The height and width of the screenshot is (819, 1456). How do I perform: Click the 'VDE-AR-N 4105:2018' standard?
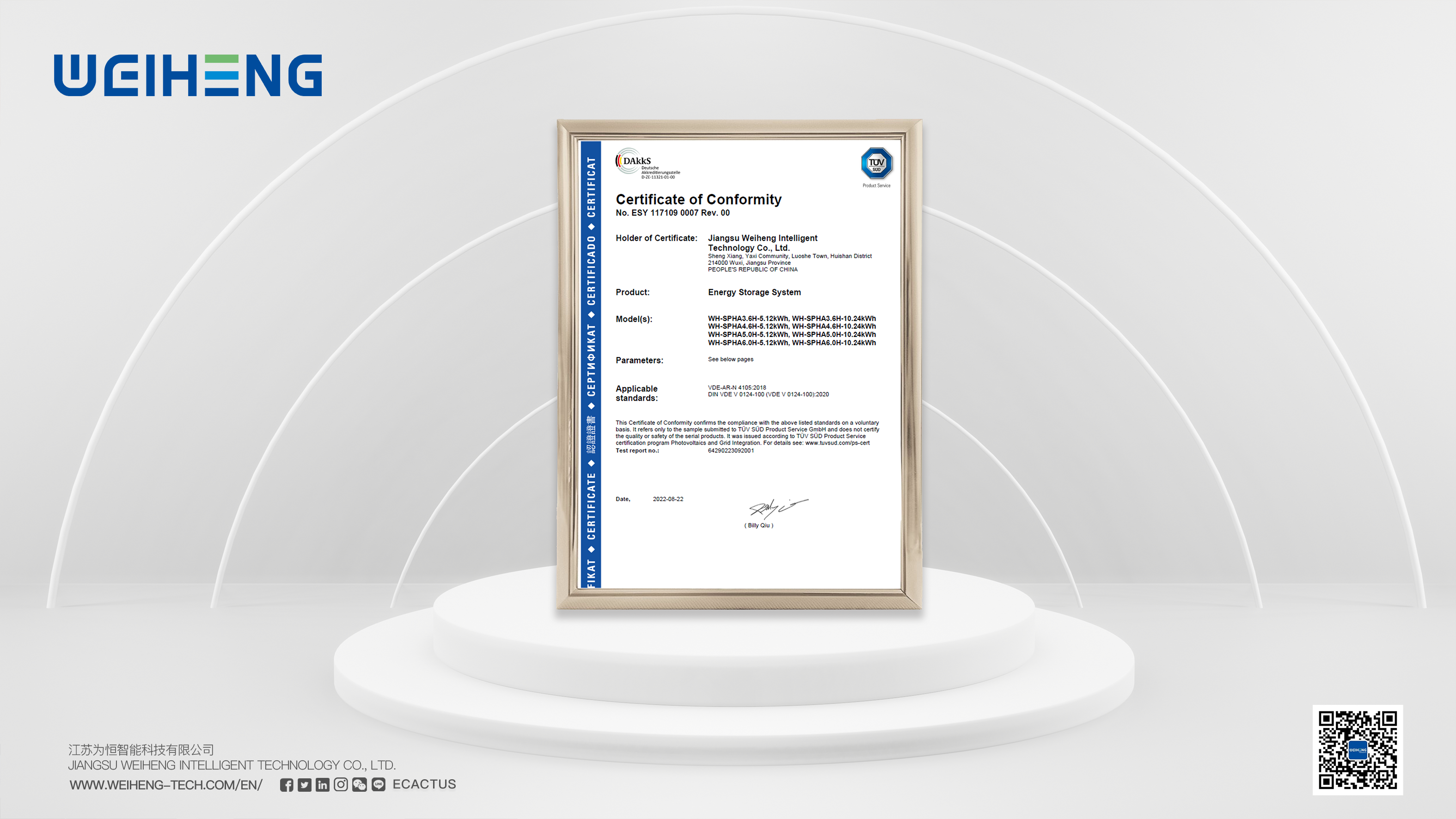click(x=737, y=388)
